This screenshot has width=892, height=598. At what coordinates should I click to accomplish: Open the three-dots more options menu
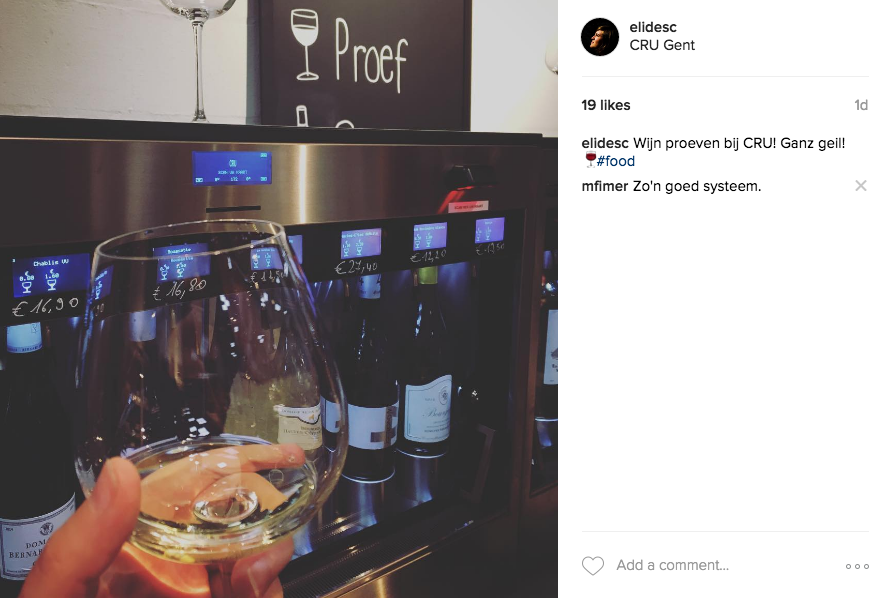coord(857,566)
